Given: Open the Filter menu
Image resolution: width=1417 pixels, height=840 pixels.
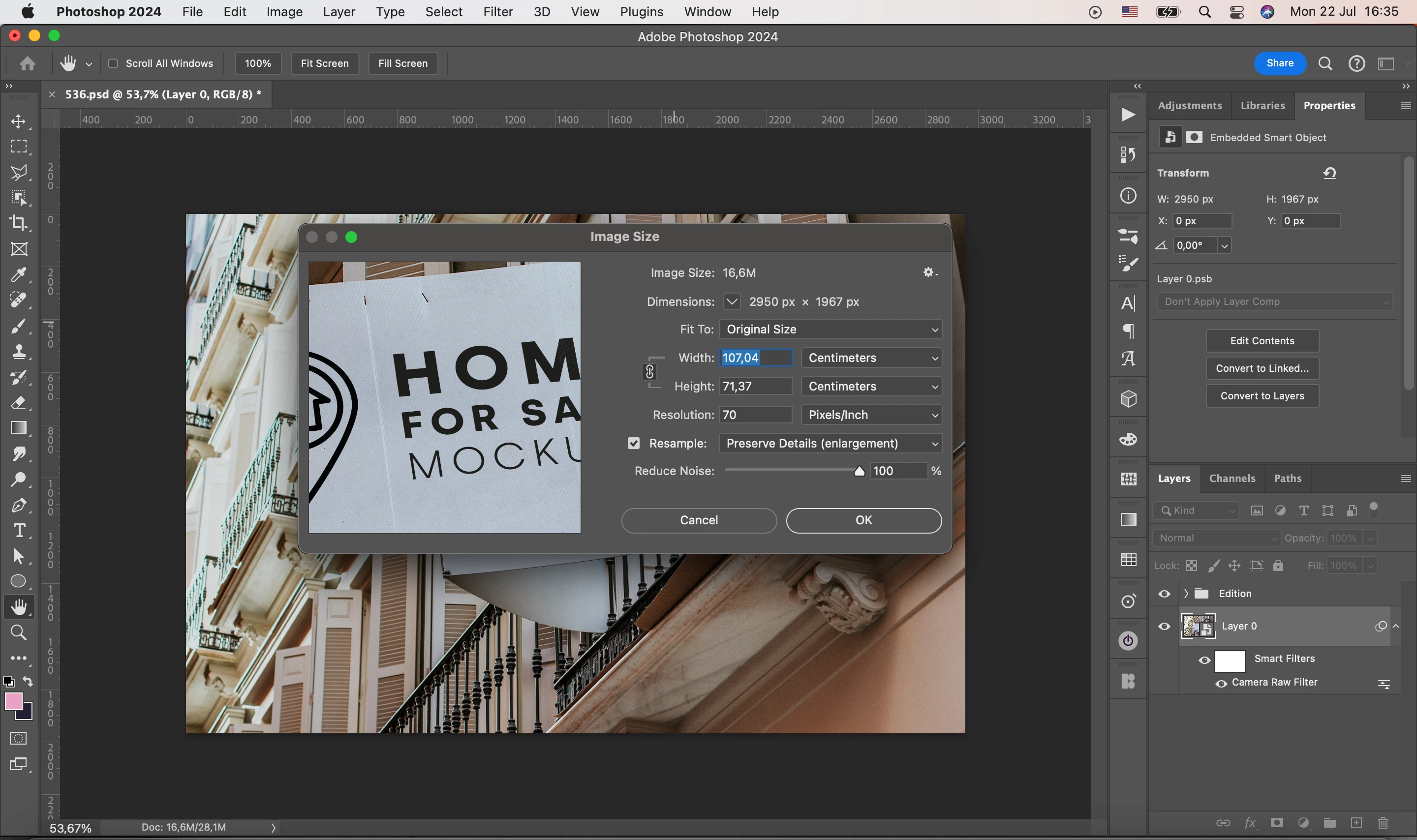Looking at the screenshot, I should [497, 12].
